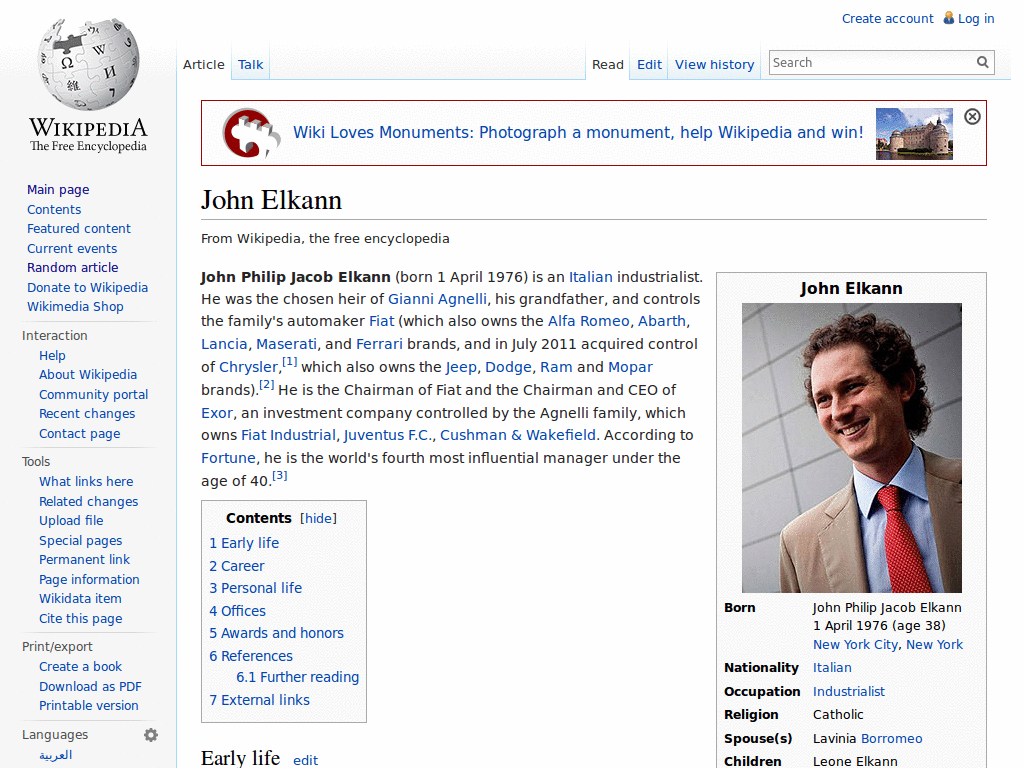This screenshot has height=768, width=1024.
Task: Open the Help link
Action: pyautogui.click(x=52, y=356)
